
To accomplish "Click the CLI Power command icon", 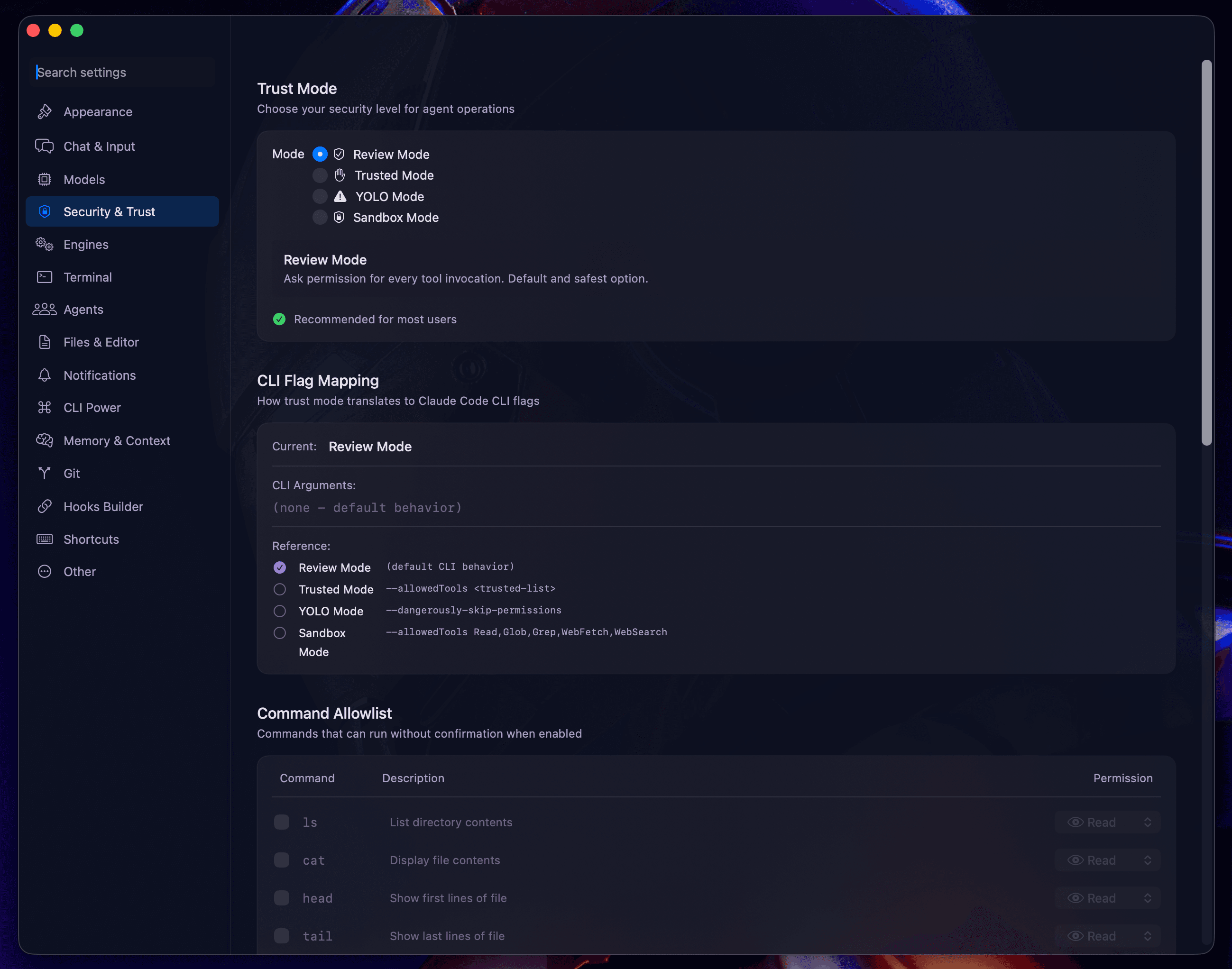I will (x=45, y=407).
